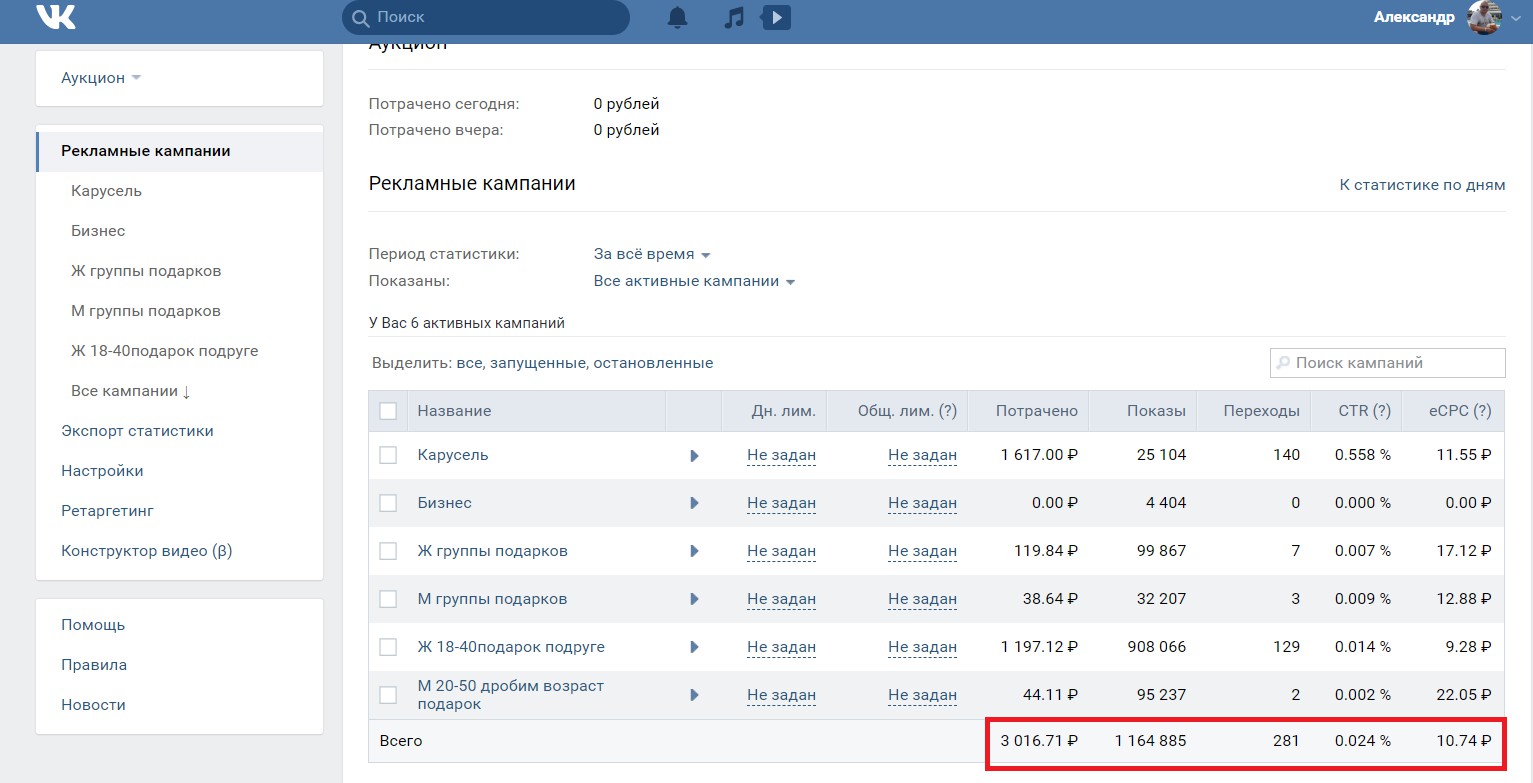Click the Поиск кампаний search field
Screen dimensions: 1533x783
(1396, 363)
